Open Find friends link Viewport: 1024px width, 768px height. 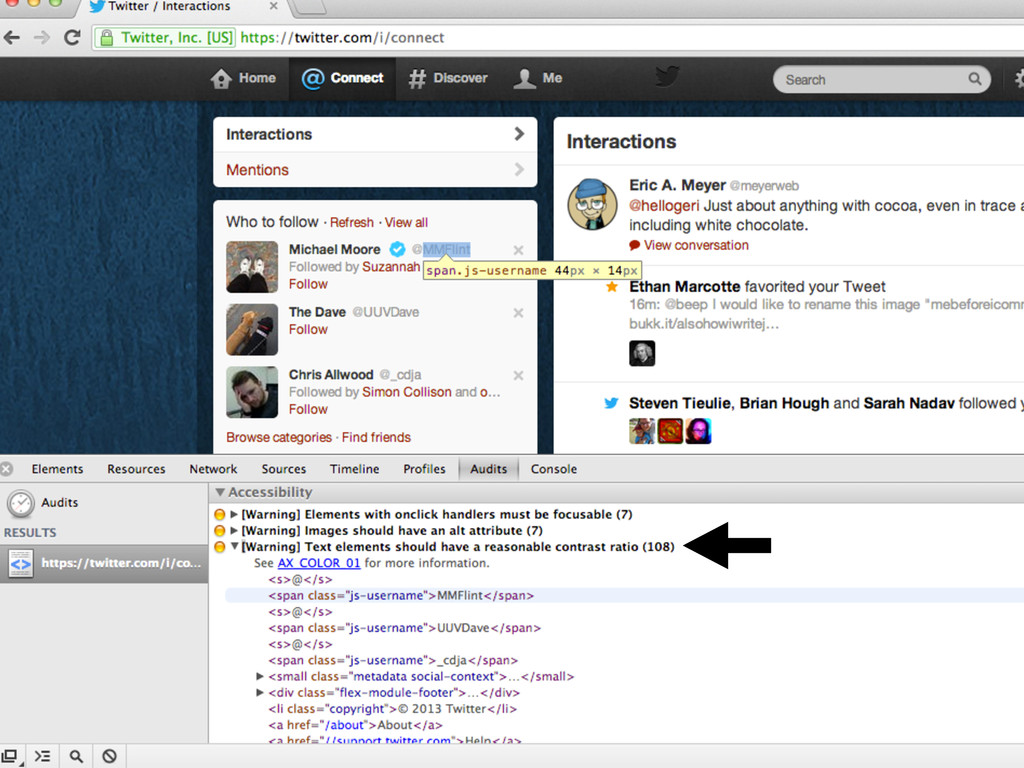[376, 438]
